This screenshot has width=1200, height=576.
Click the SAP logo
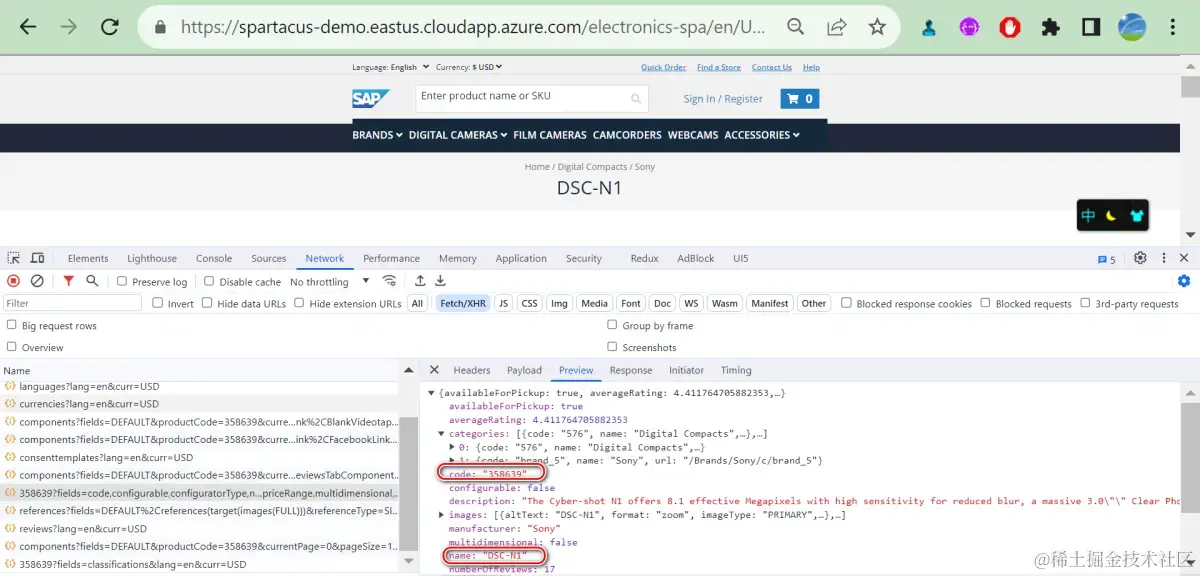point(371,99)
